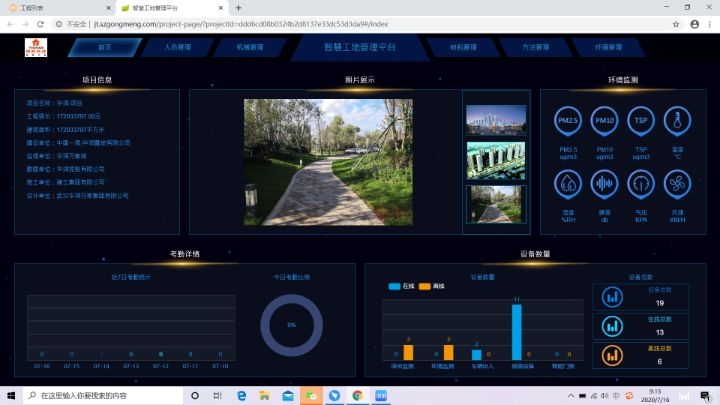This screenshot has height=405, width=720.
Task: Click the PM10 monitoring icon
Action: click(604, 121)
